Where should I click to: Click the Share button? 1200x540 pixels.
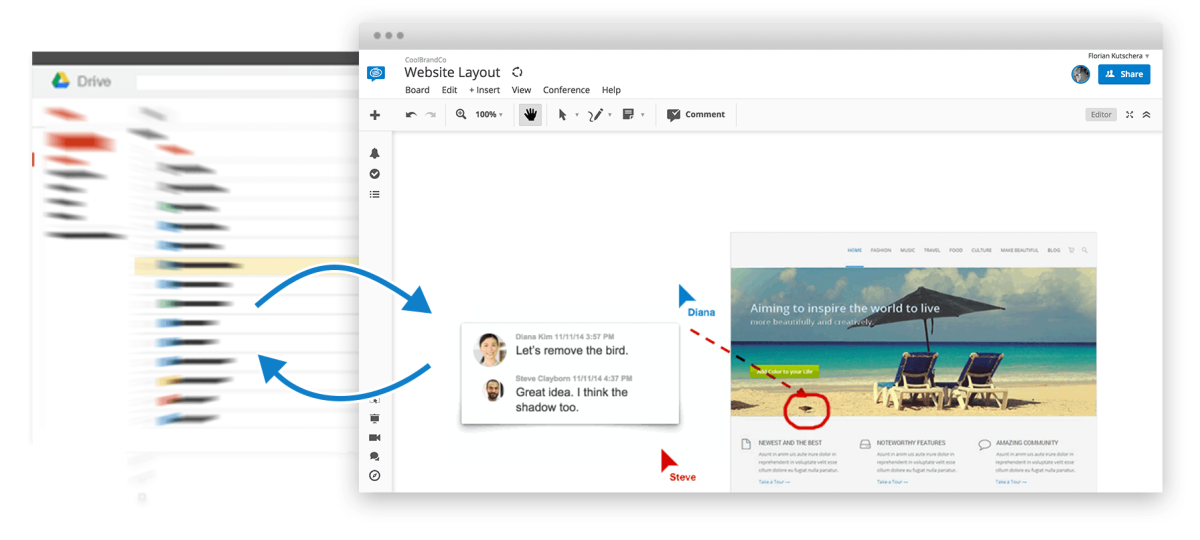coord(1124,74)
